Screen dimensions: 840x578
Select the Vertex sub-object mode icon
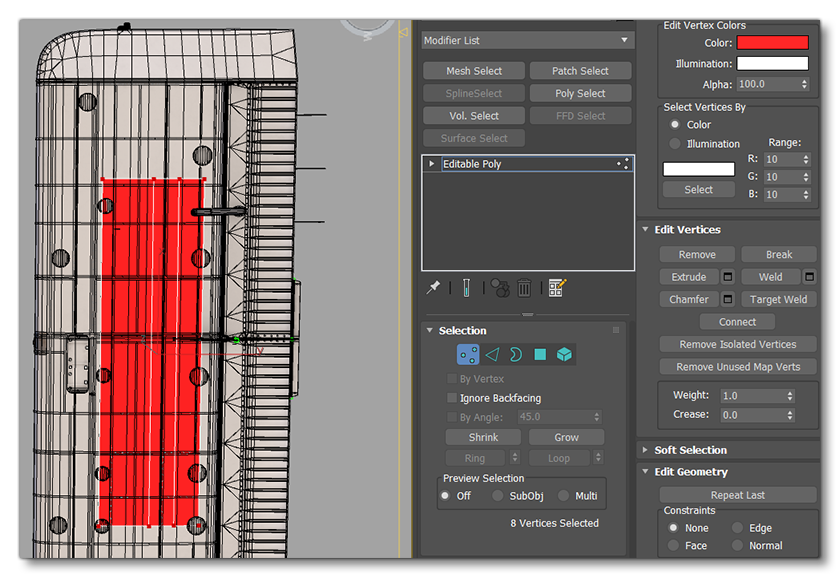(x=468, y=353)
